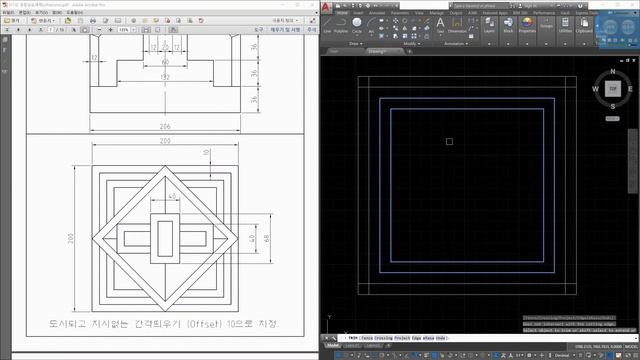This screenshot has height=360, width=640.
Task: Open the WCS dropdown below ViewCube
Action: click(612, 119)
